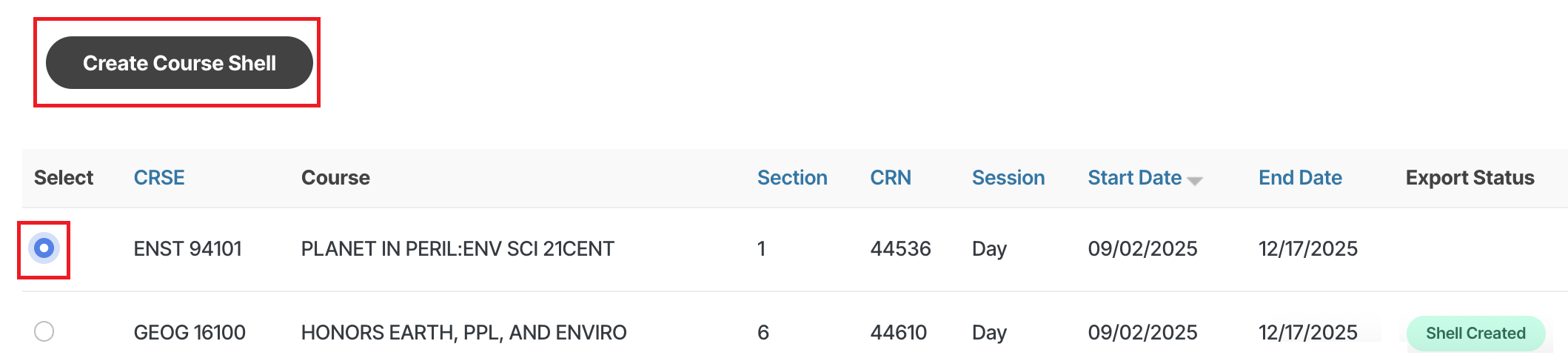The image size is (1568, 361).
Task: Sort the table by CRSE column
Action: pos(159,178)
